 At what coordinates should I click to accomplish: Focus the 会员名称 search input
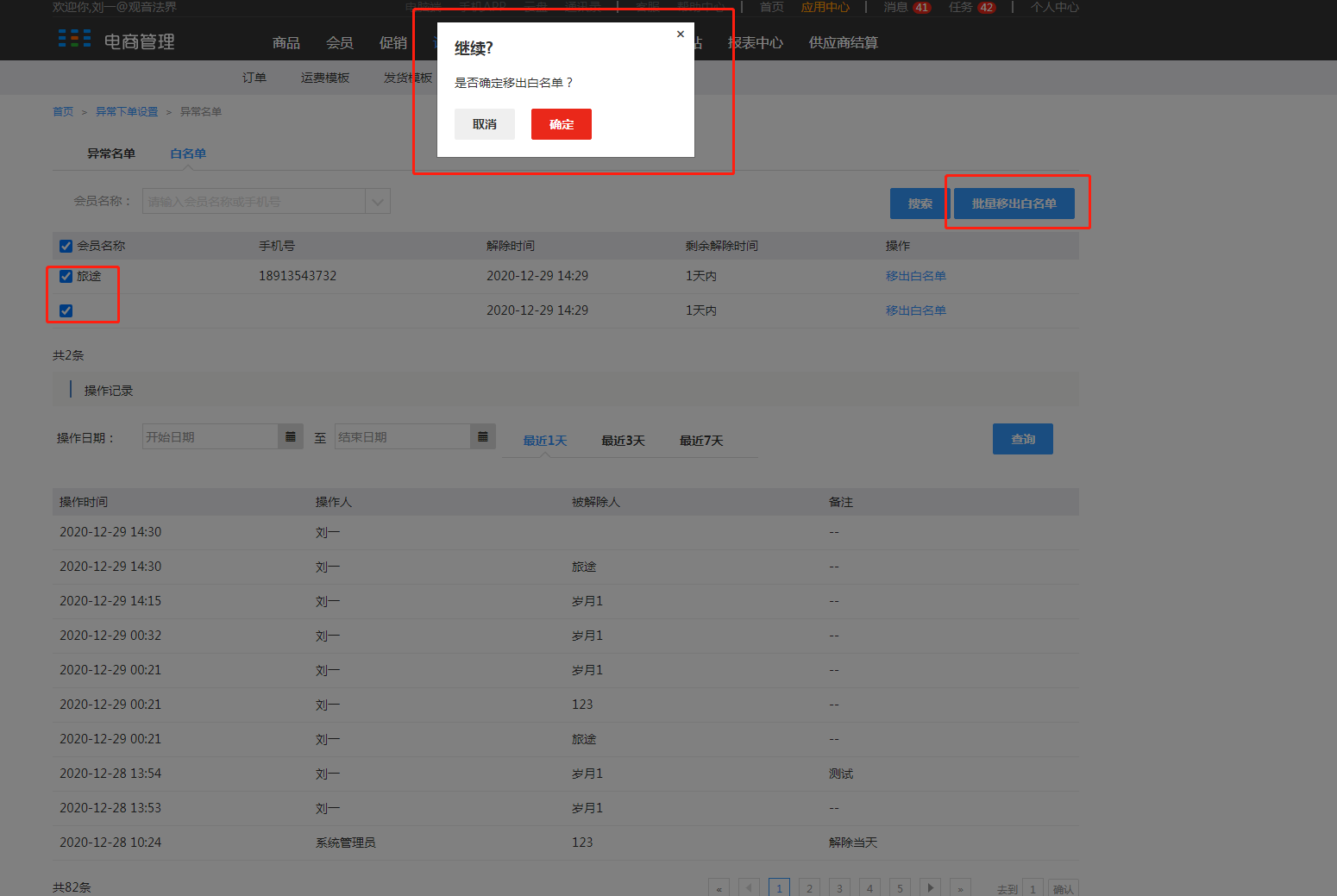point(254,201)
